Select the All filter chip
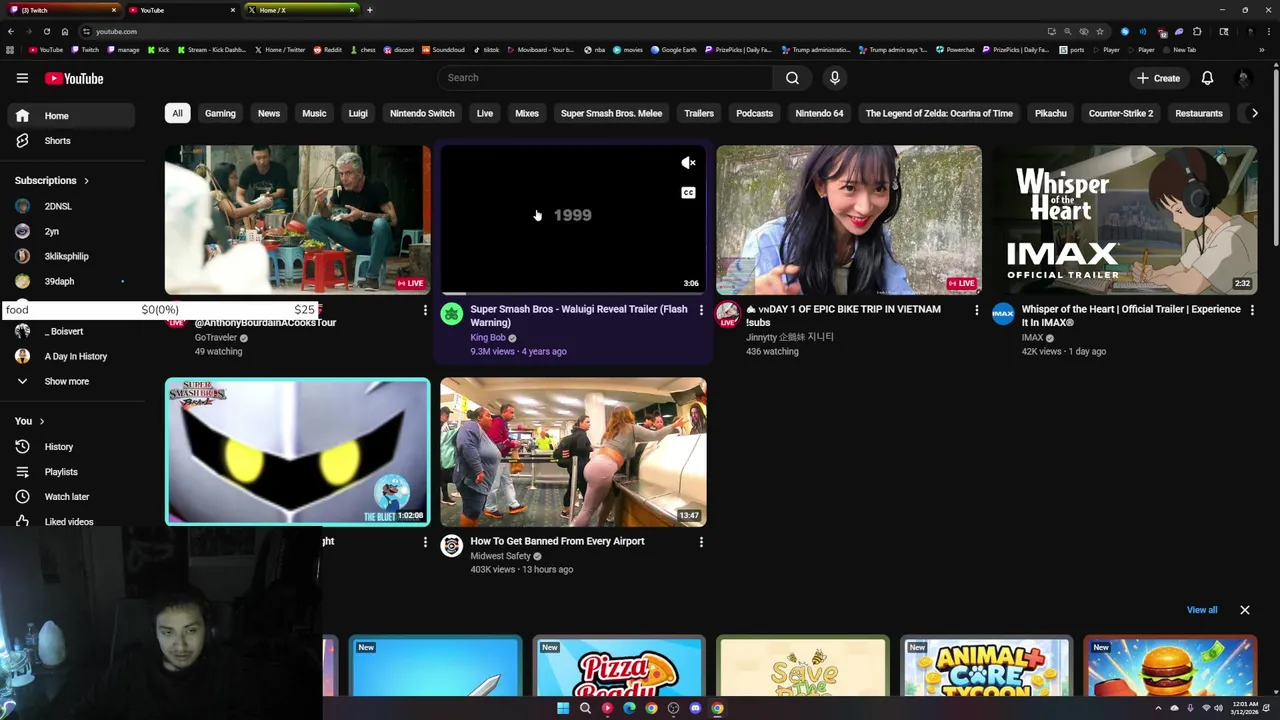The height and width of the screenshot is (720, 1280). tap(177, 113)
